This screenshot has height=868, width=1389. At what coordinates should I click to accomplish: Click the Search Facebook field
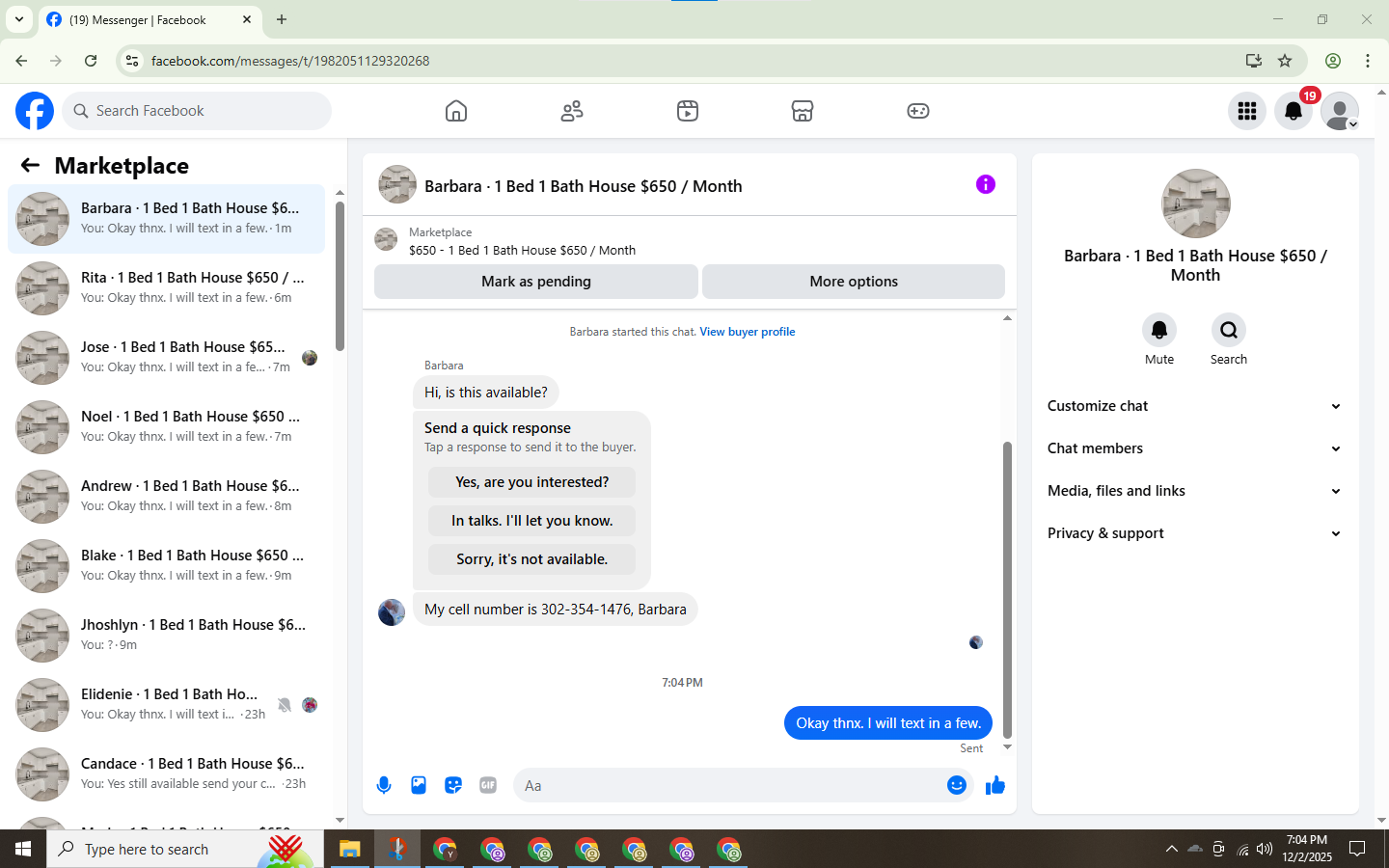[197, 111]
